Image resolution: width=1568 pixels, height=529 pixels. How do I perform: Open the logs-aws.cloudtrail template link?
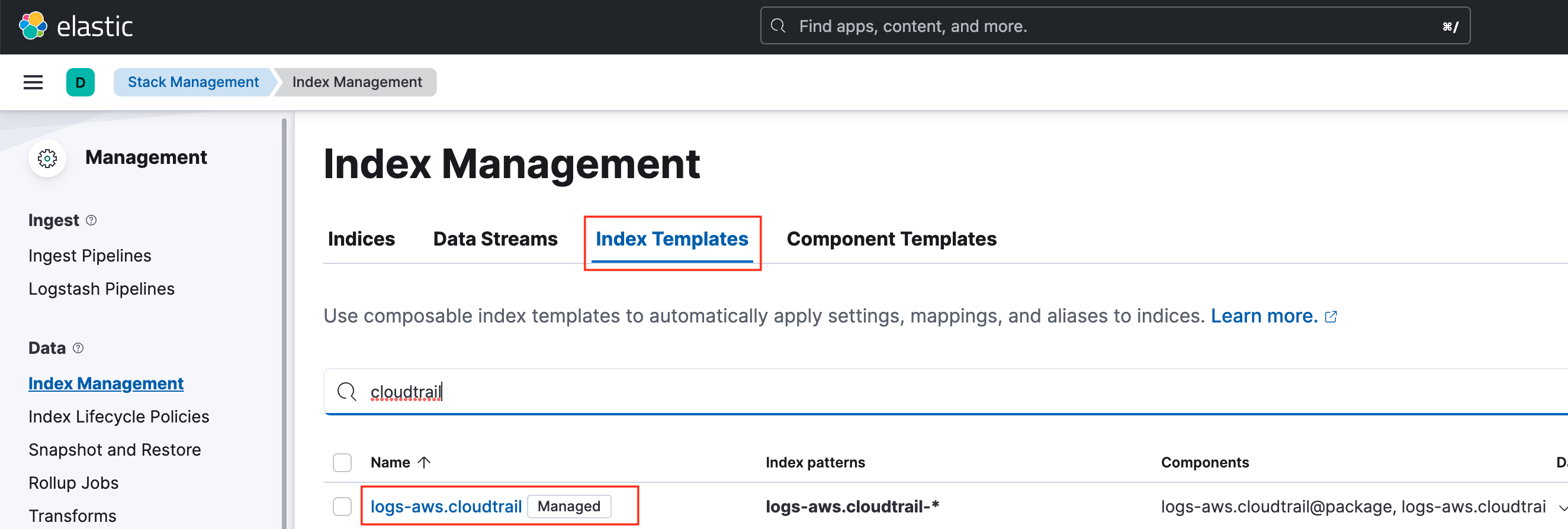tap(446, 507)
